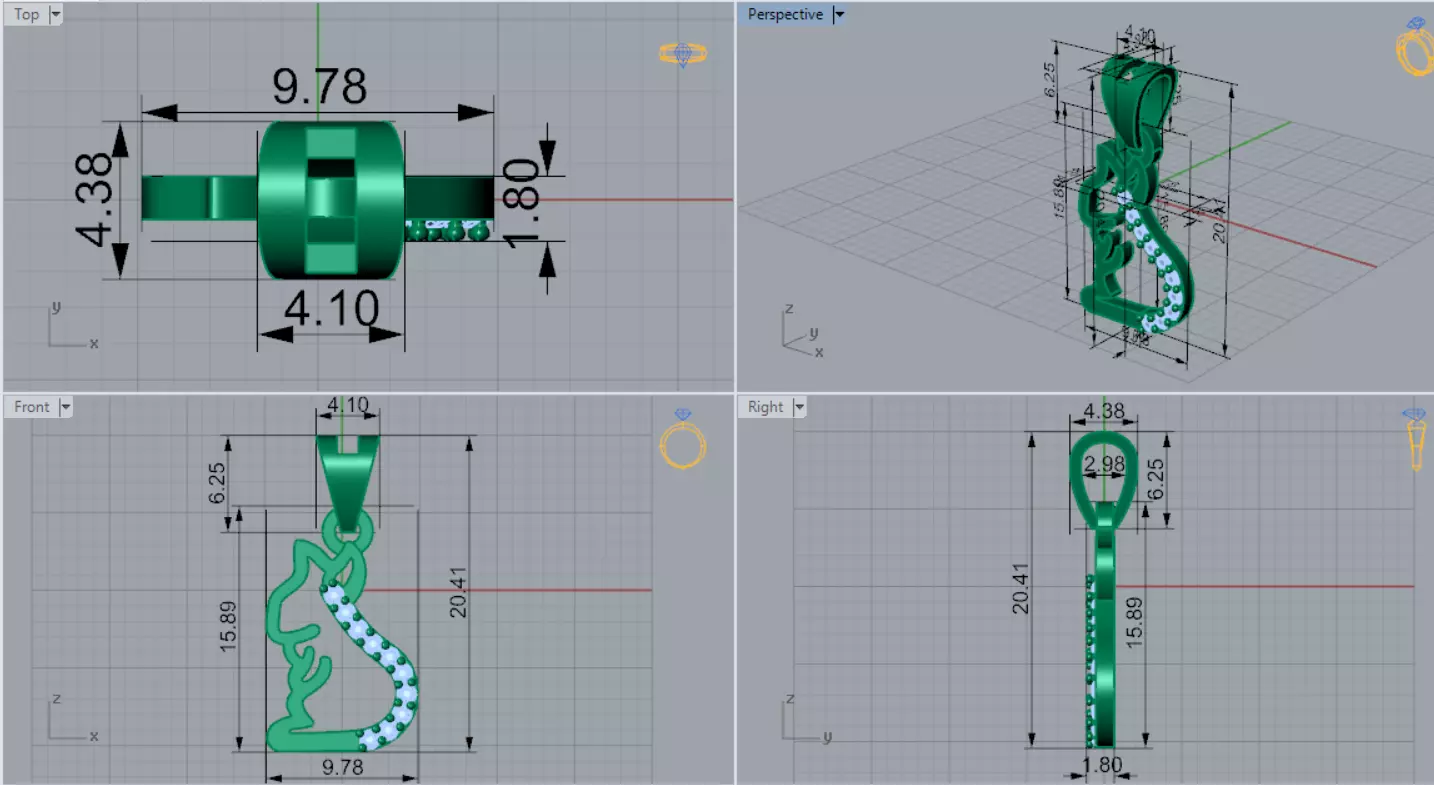Image resolution: width=1434 pixels, height=785 pixels.
Task: Select the 4.38 dimension in Right view
Action: [x=1103, y=411]
